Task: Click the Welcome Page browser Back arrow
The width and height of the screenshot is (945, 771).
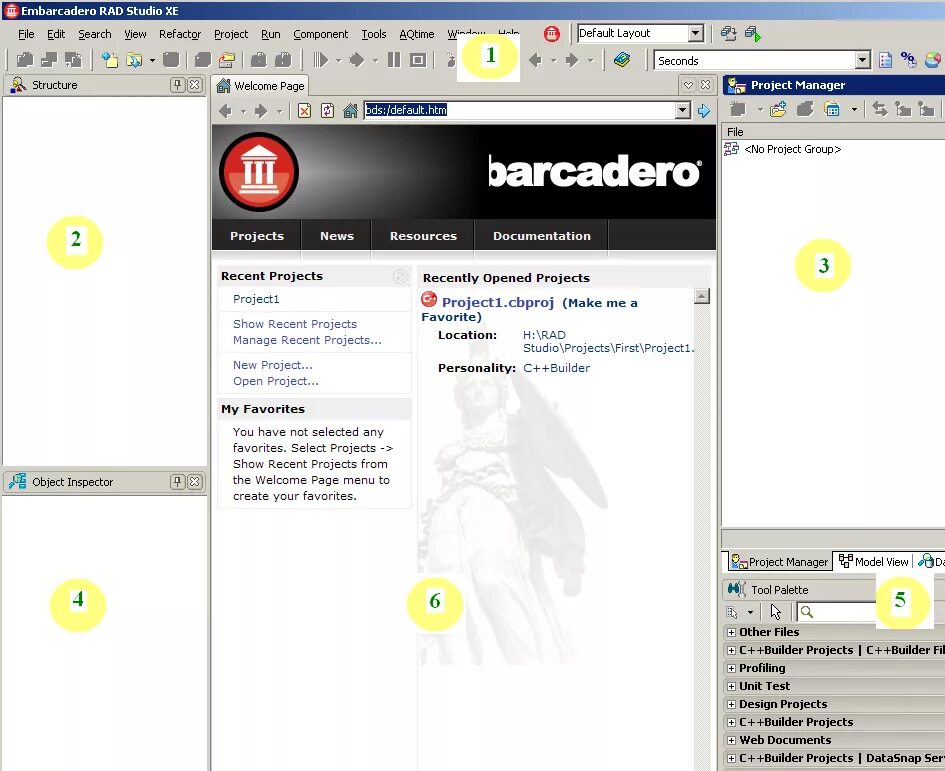Action: pos(225,111)
